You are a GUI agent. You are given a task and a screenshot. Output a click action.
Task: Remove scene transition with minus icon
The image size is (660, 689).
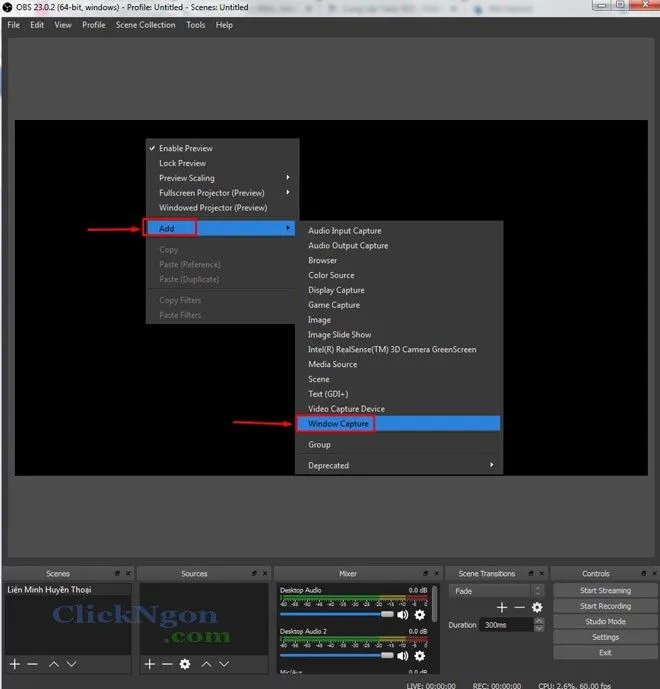pos(519,607)
